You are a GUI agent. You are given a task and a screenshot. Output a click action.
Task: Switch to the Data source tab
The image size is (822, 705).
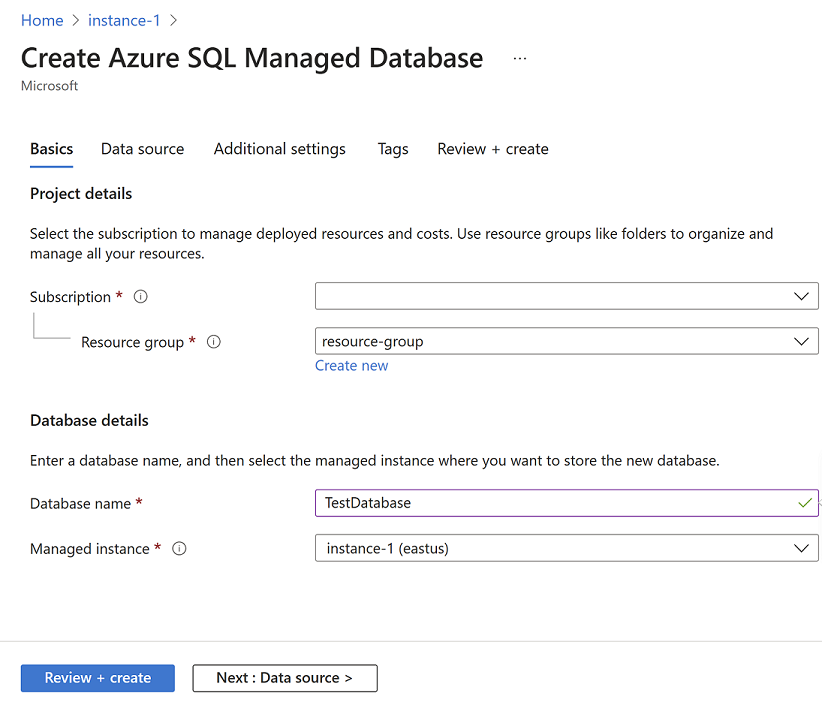point(142,148)
